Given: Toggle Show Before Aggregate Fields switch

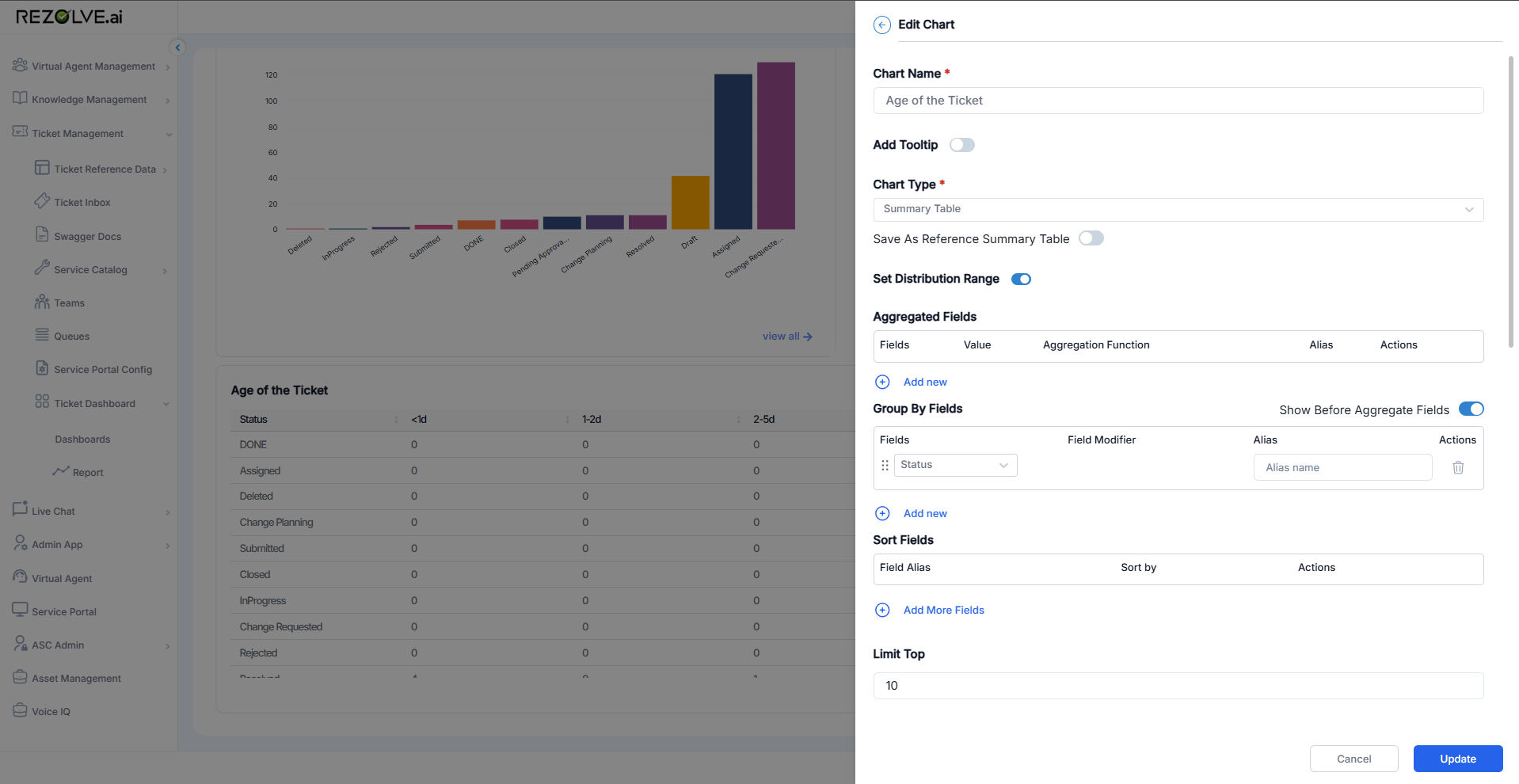Looking at the screenshot, I should [1471, 409].
